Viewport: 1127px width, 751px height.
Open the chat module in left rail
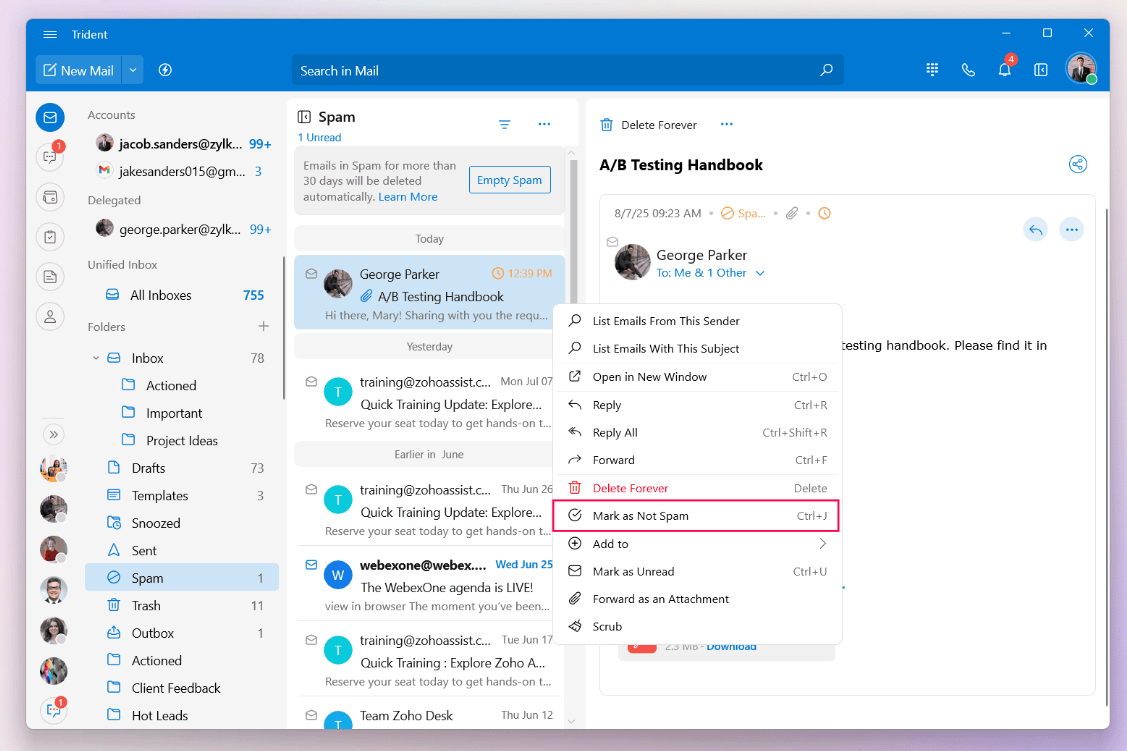[50, 157]
